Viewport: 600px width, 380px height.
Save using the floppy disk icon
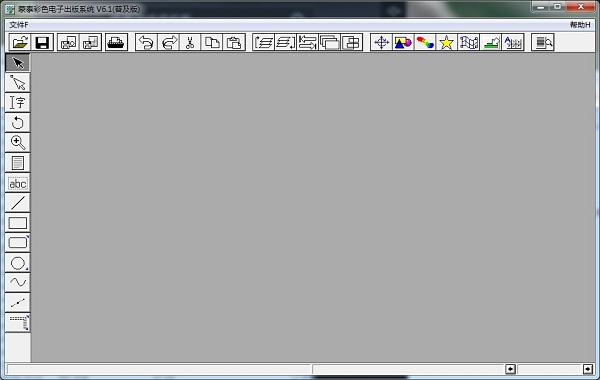[x=42, y=42]
